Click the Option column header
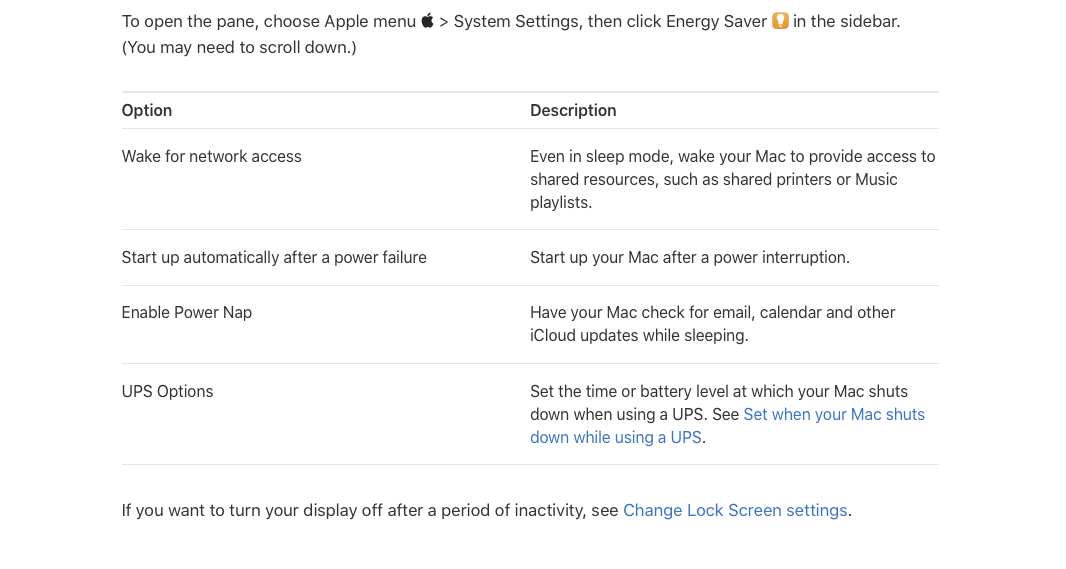This screenshot has height=569, width=1066. point(147,111)
